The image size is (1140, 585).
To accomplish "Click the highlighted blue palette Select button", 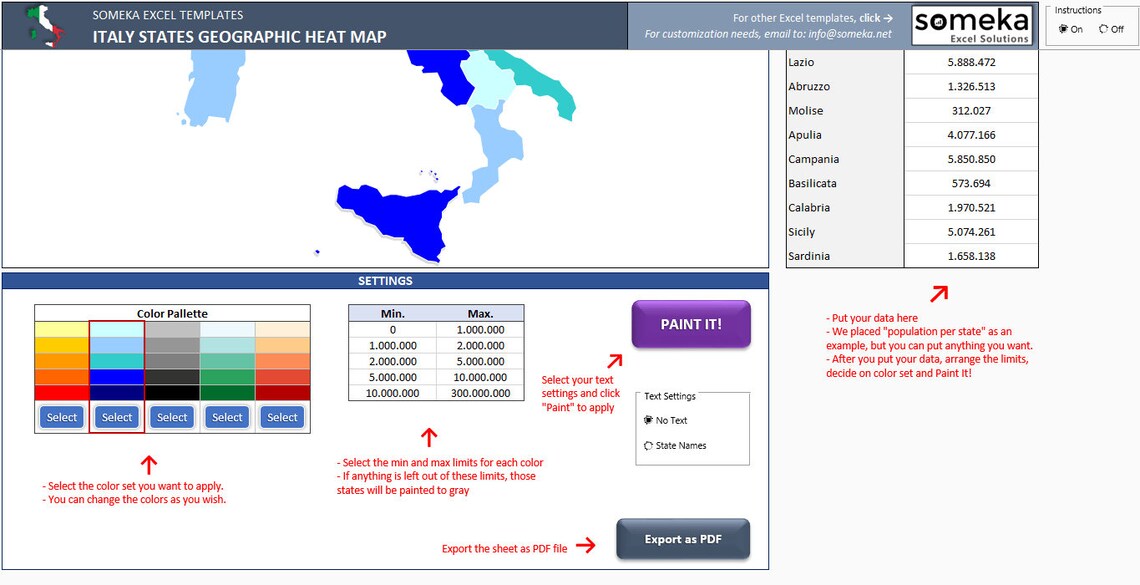I will (x=116, y=417).
